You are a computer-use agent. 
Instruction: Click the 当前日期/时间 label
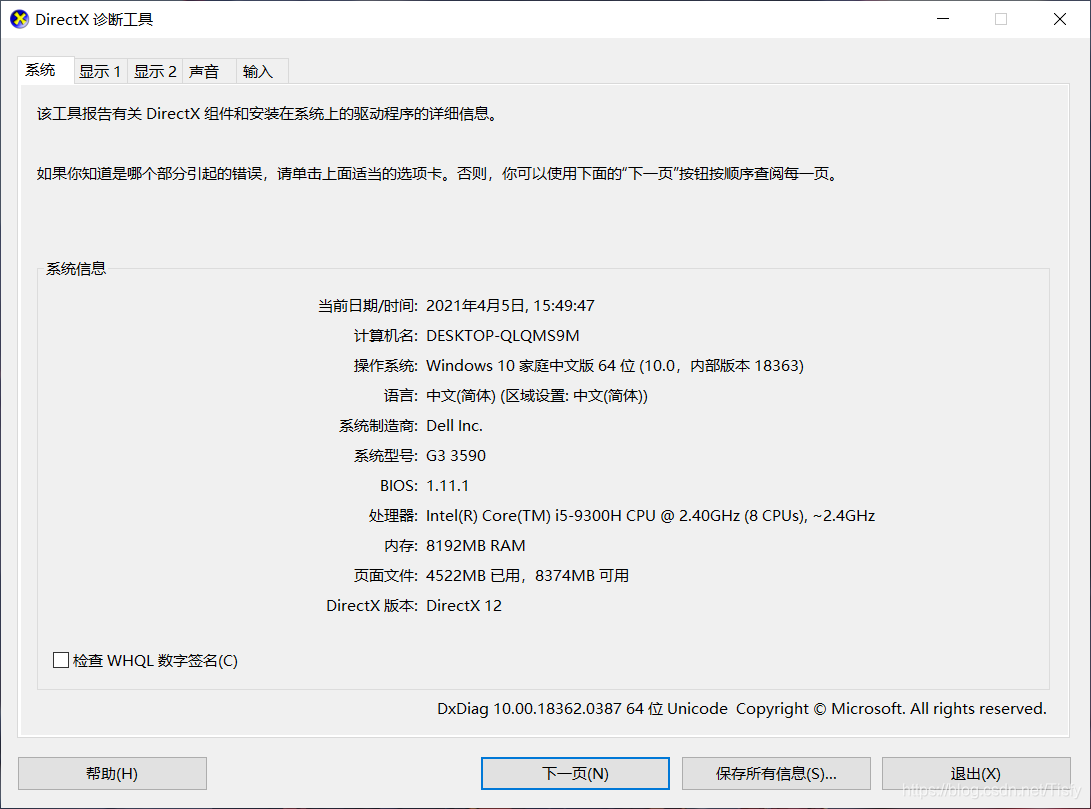[x=367, y=305]
